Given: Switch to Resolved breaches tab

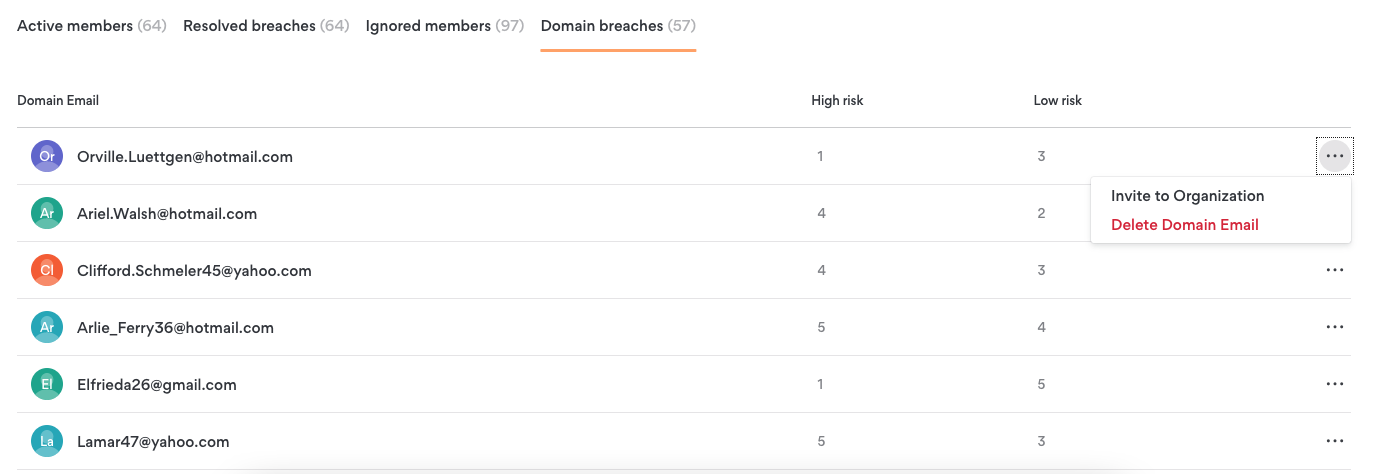Looking at the screenshot, I should click(266, 26).
